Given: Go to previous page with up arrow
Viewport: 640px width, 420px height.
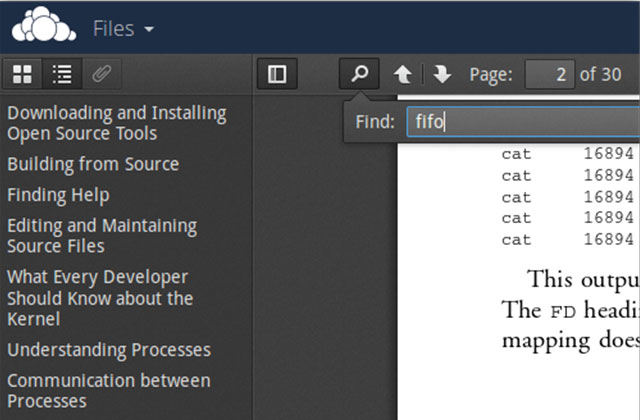Looking at the screenshot, I should pyautogui.click(x=402, y=74).
